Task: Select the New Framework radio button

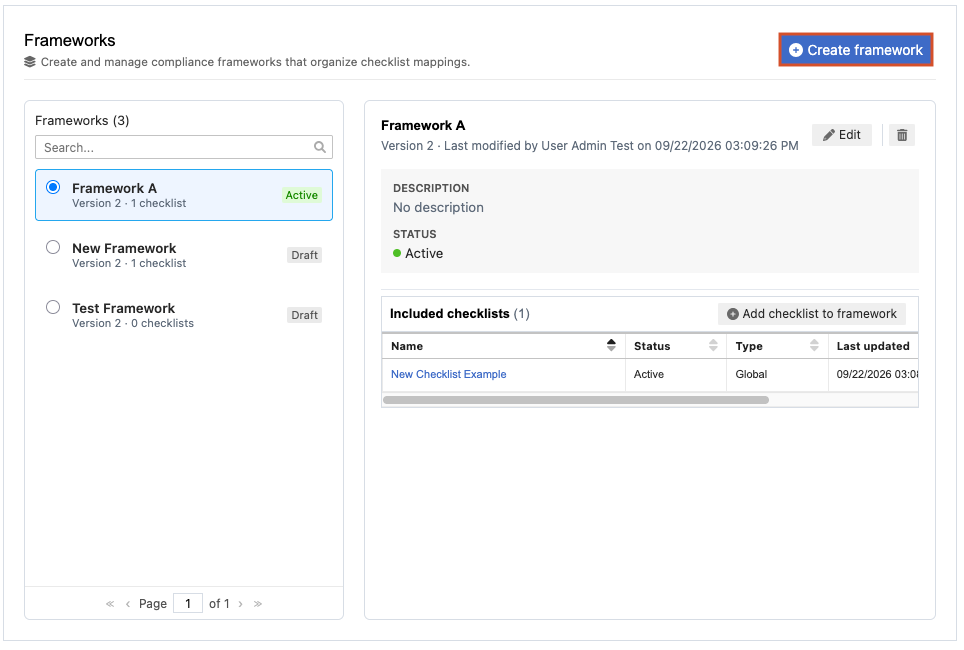Action: pos(53,247)
